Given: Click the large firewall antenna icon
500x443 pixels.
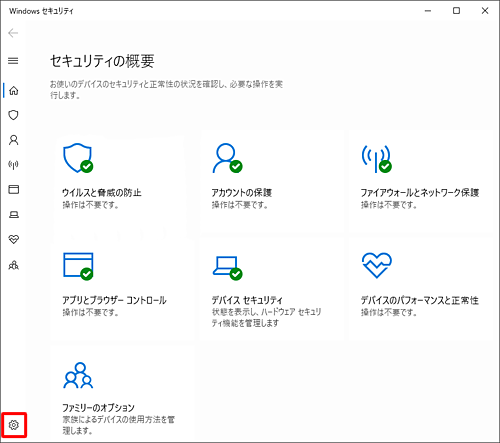Looking at the screenshot, I should pyautogui.click(x=377, y=159).
